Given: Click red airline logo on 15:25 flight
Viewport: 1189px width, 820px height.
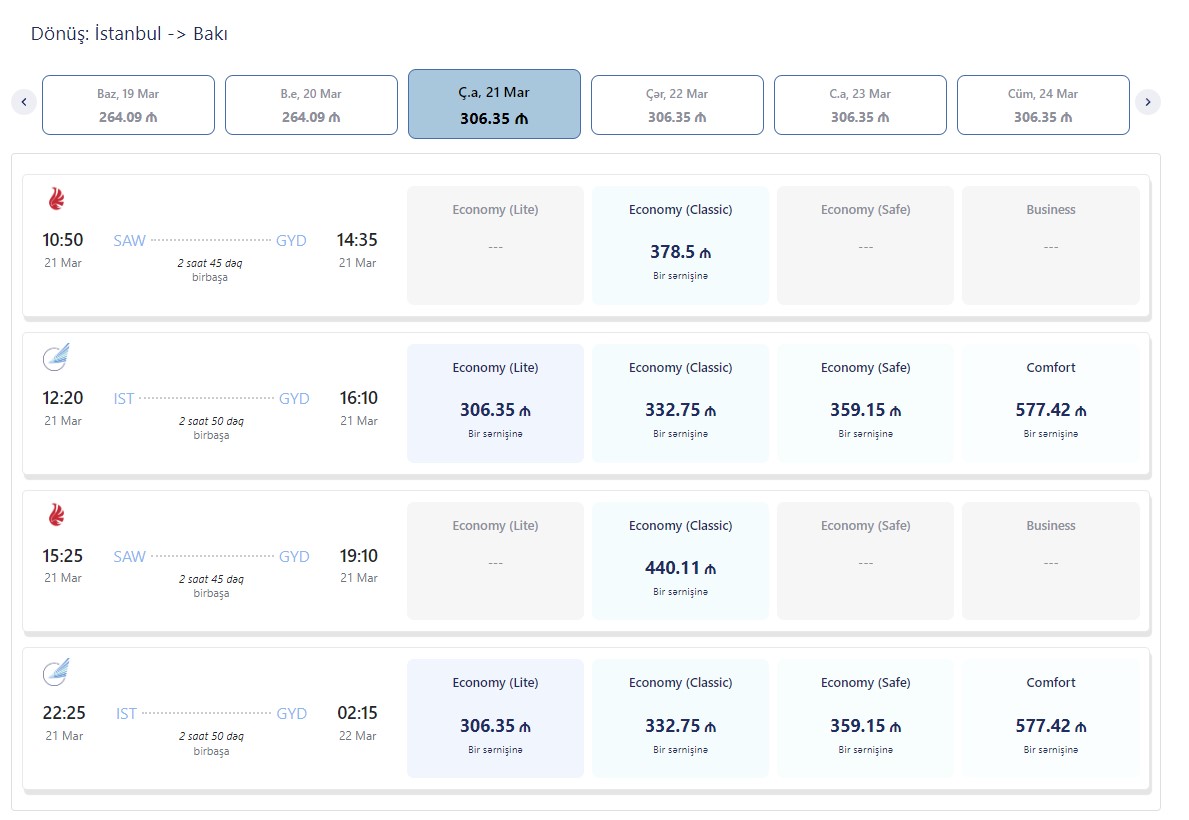Looking at the screenshot, I should (x=56, y=515).
